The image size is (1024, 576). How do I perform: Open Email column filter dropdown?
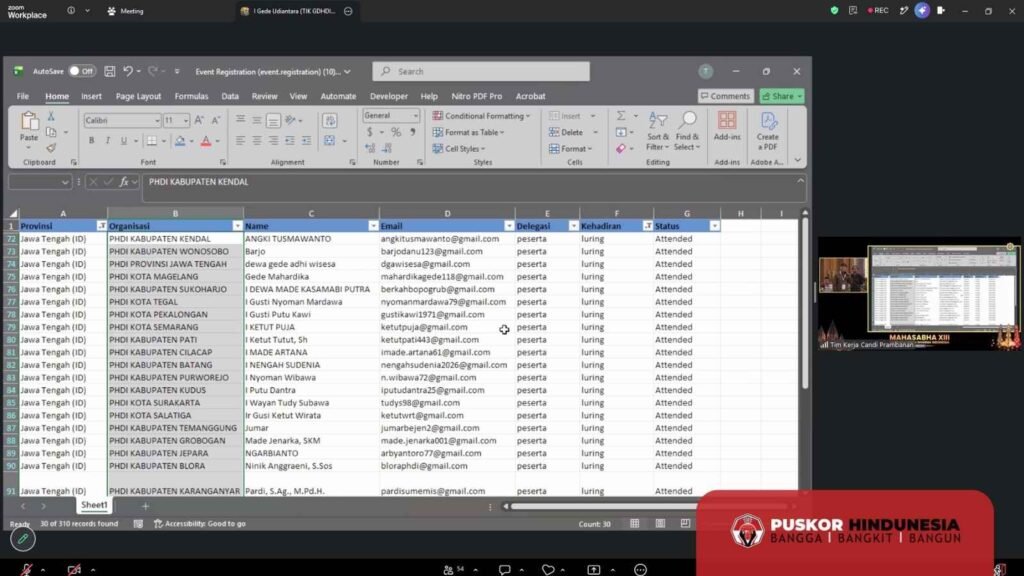[x=509, y=226]
